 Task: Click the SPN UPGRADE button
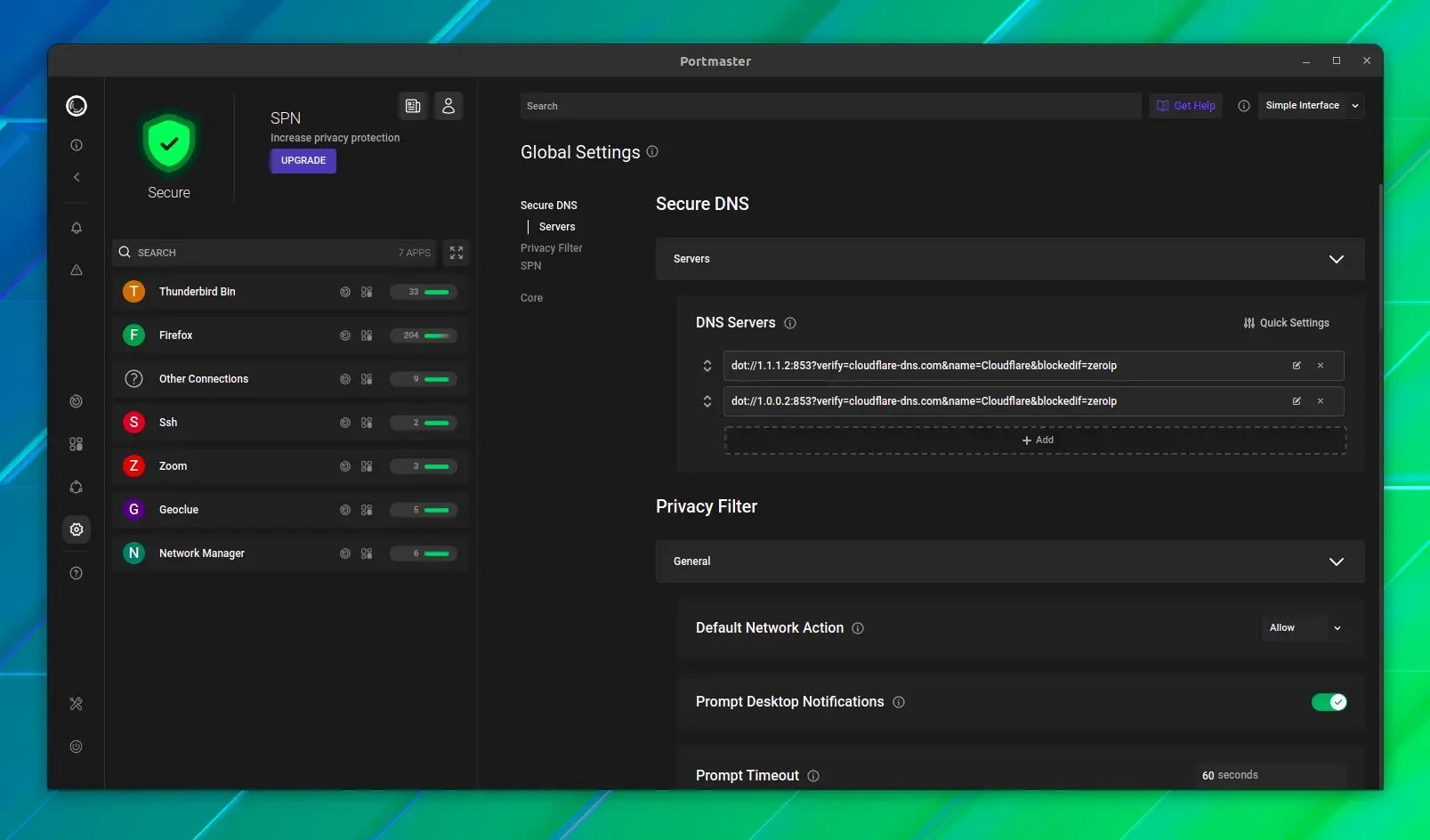click(x=303, y=161)
